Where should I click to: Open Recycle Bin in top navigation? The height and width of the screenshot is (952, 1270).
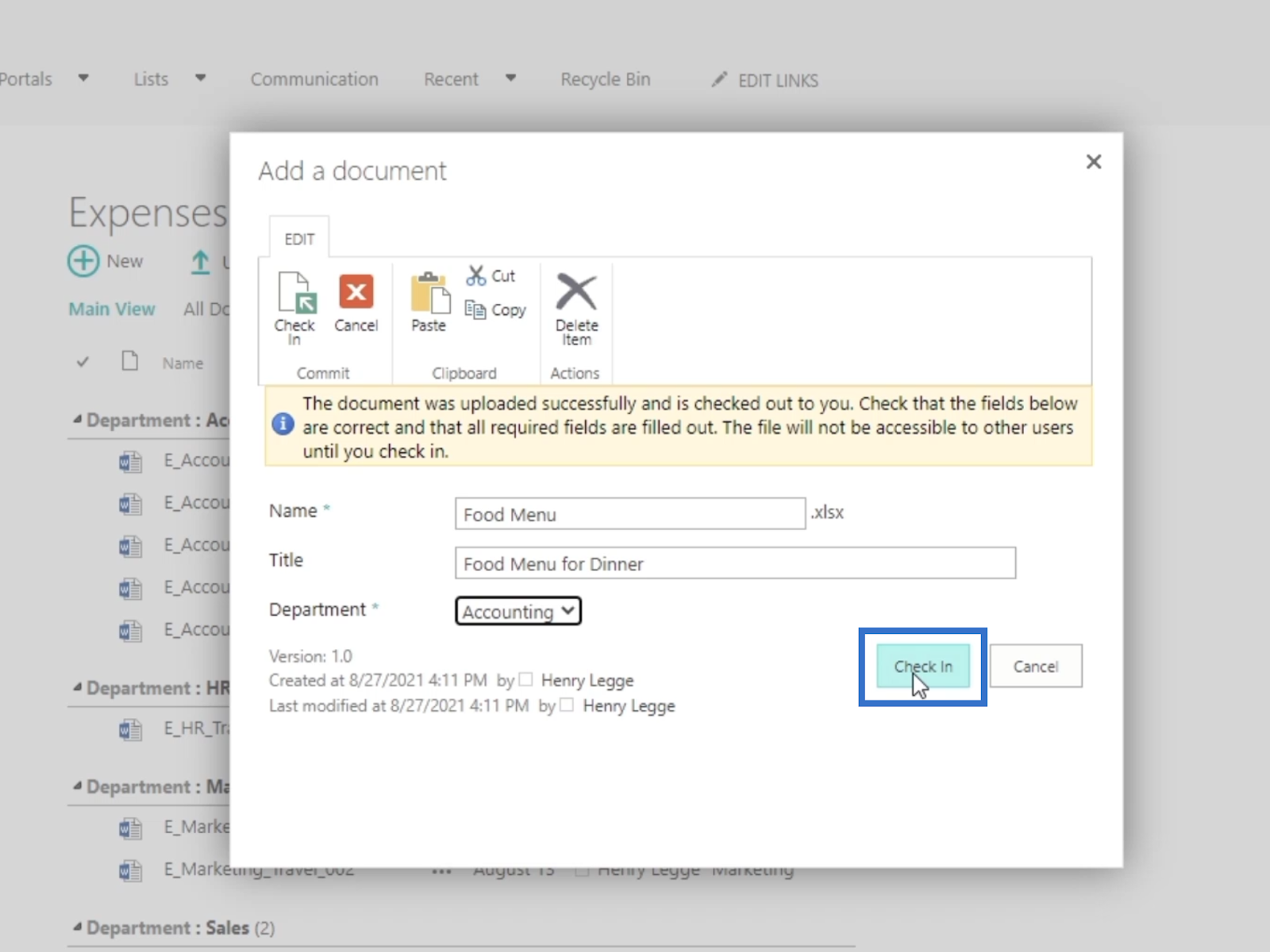(x=606, y=79)
